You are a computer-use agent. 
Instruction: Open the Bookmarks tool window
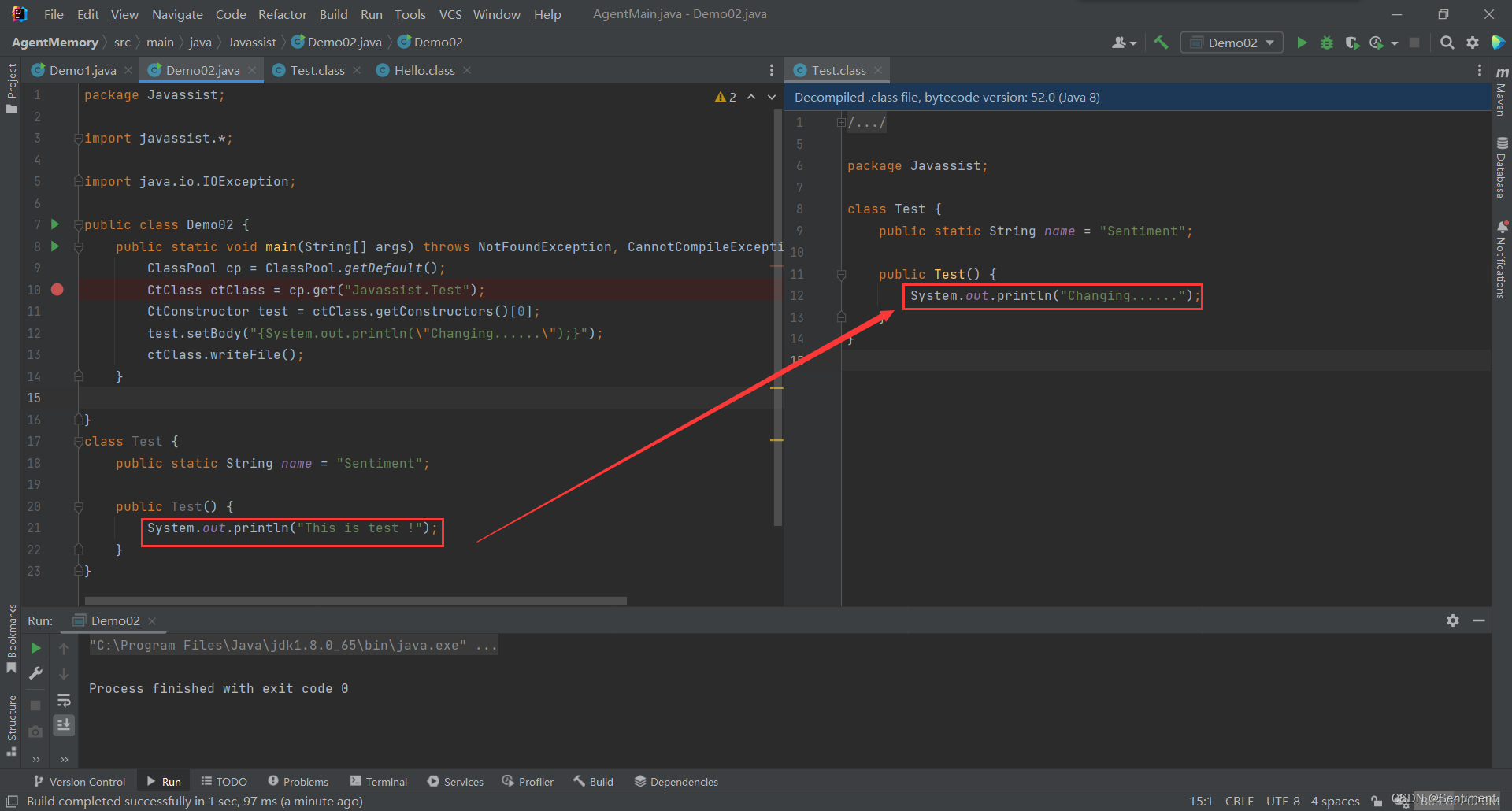click(11, 639)
